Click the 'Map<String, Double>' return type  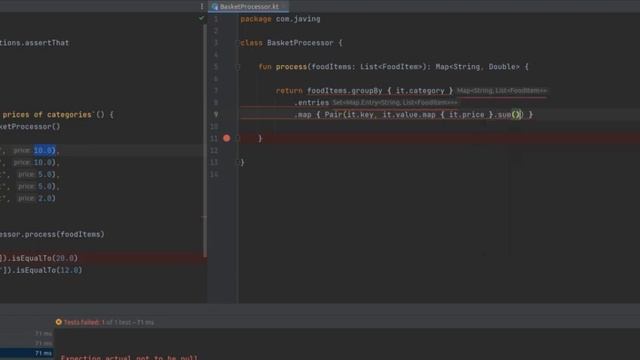click(x=478, y=67)
